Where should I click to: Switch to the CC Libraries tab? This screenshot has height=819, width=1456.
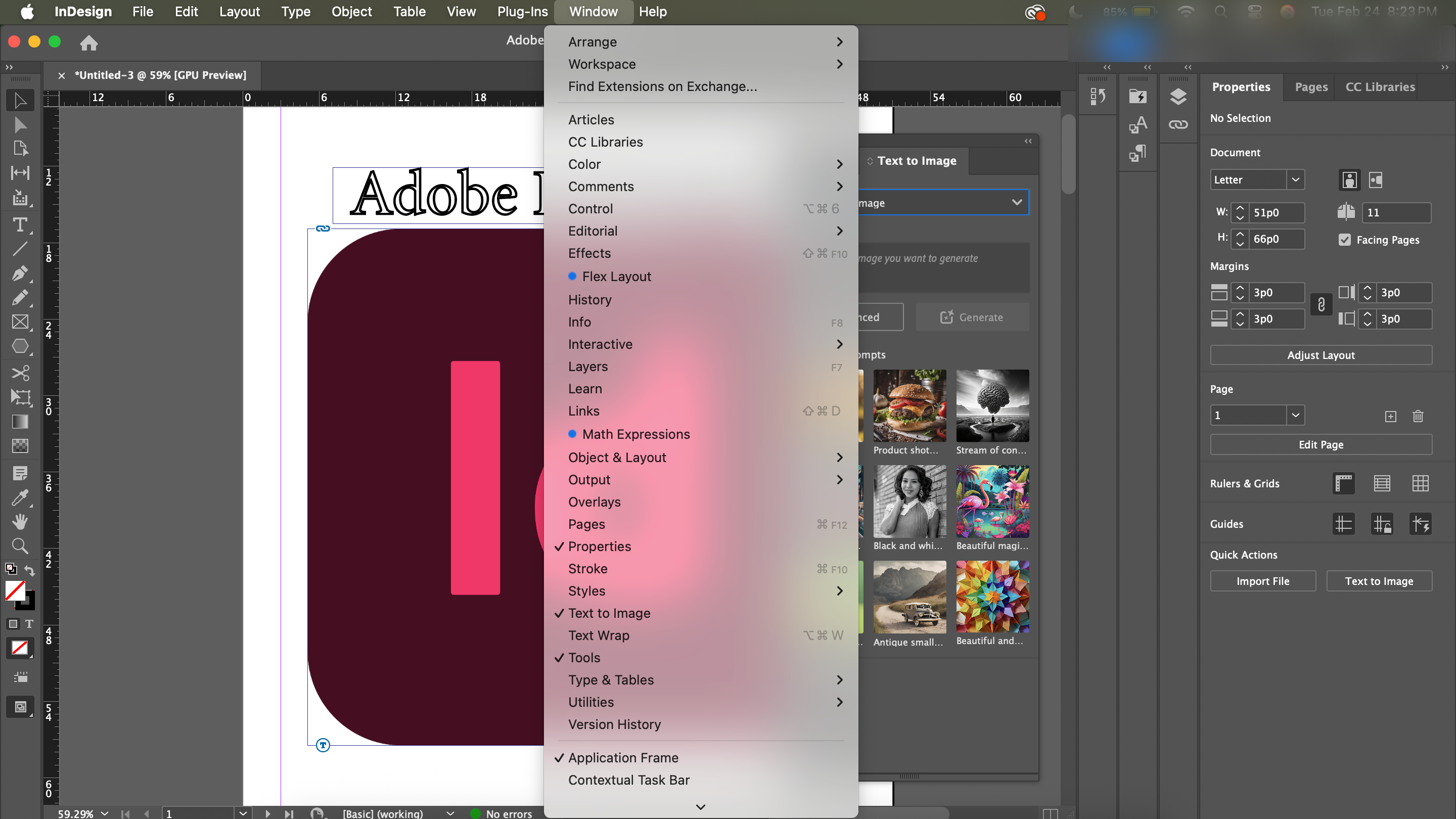coord(1380,86)
